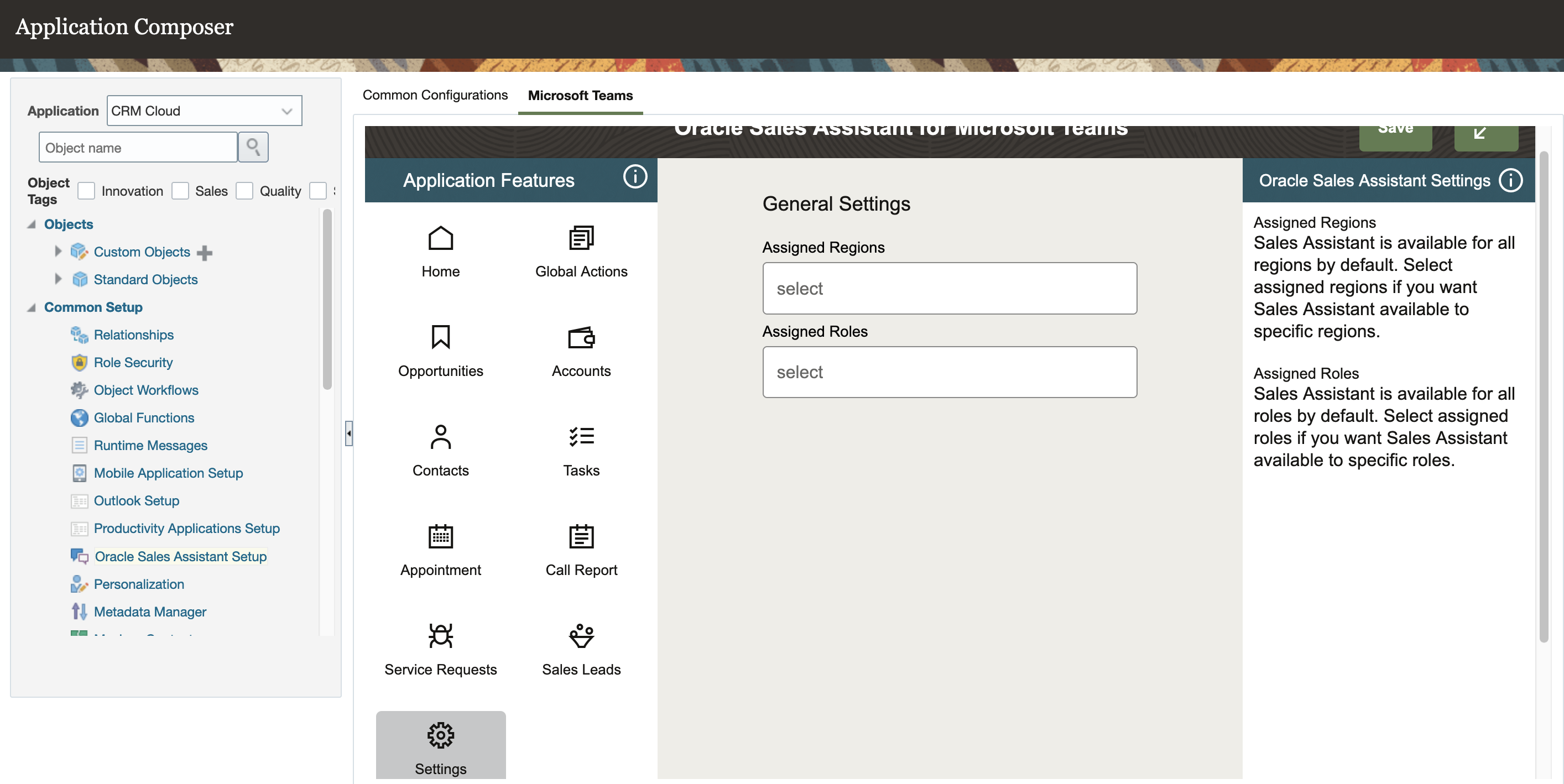
Task: Select the Opportunities bookmark icon
Action: pos(440,337)
